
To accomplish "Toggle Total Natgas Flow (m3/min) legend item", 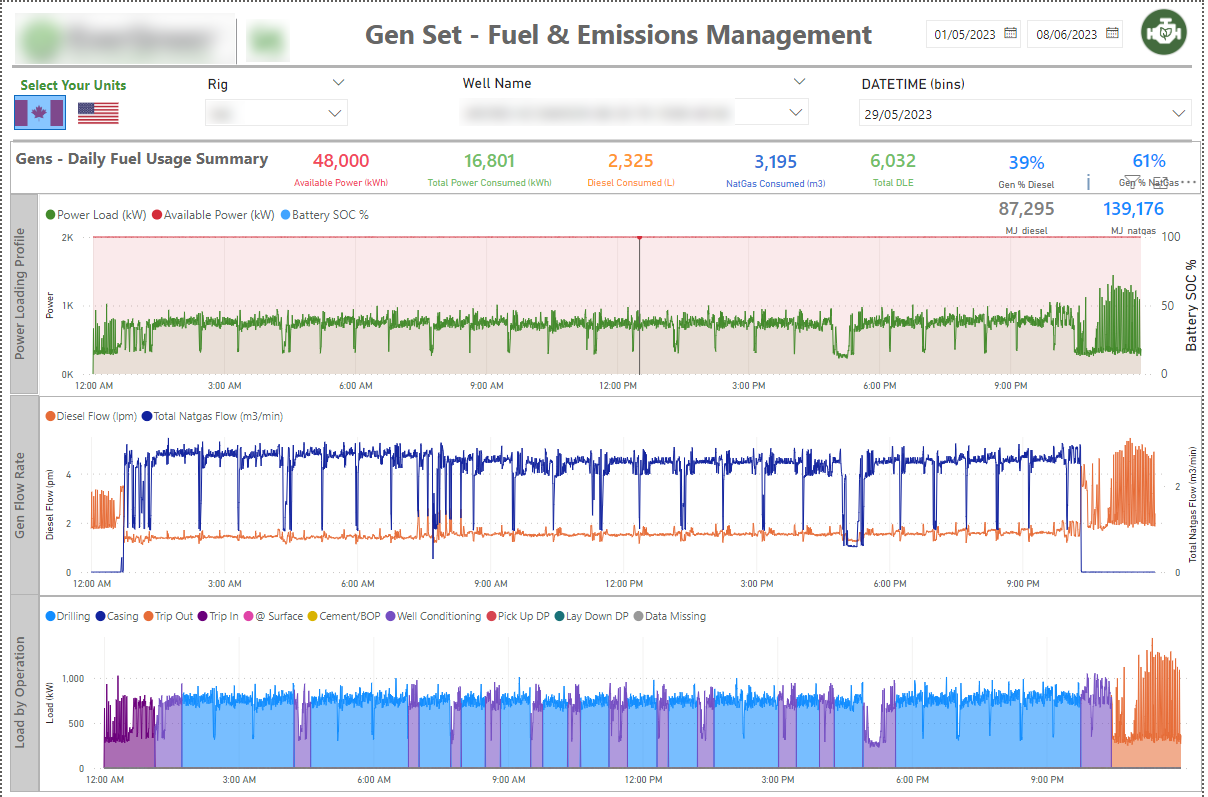I will 212,416.
